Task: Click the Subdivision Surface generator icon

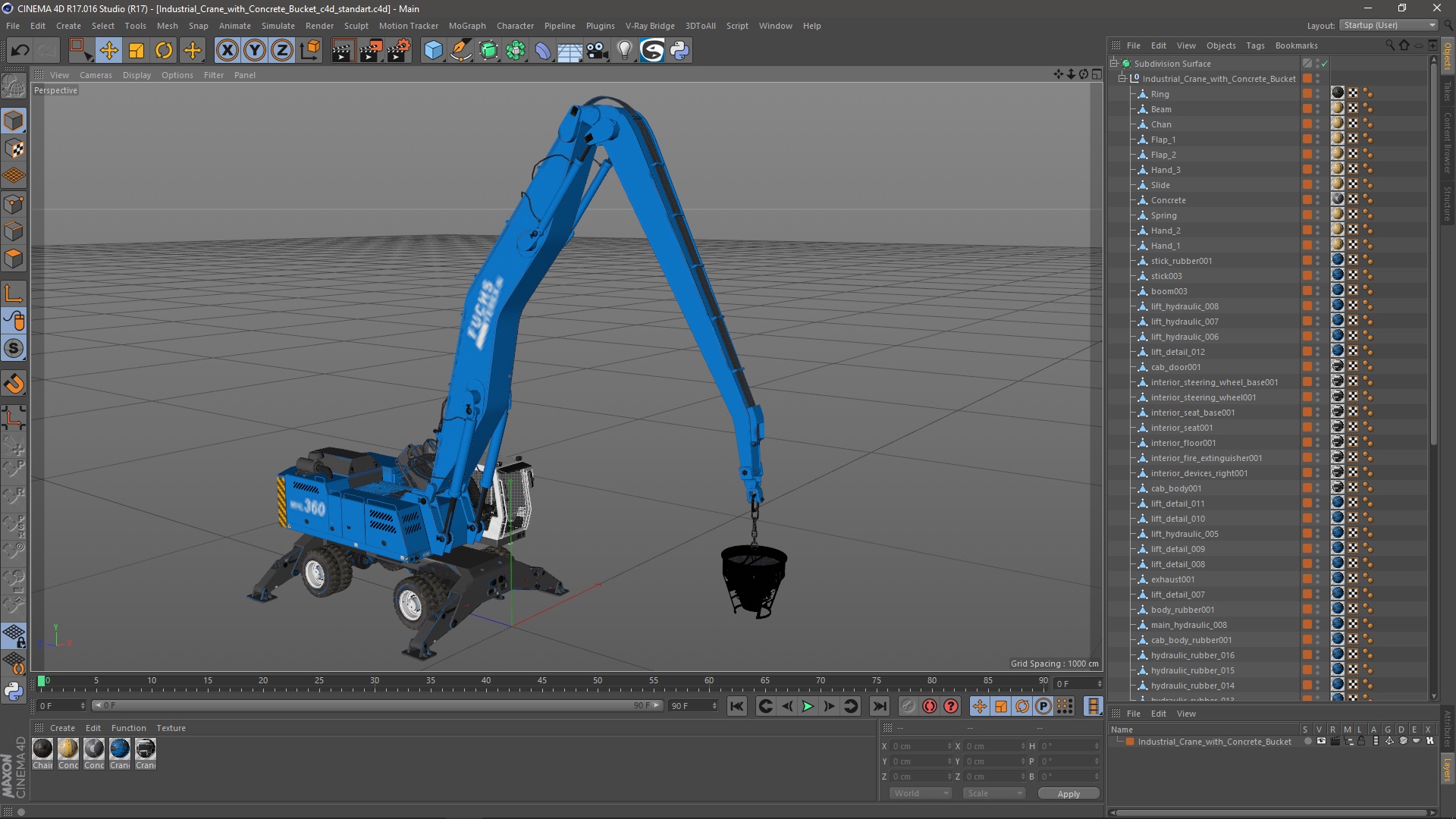Action: pyautogui.click(x=488, y=51)
